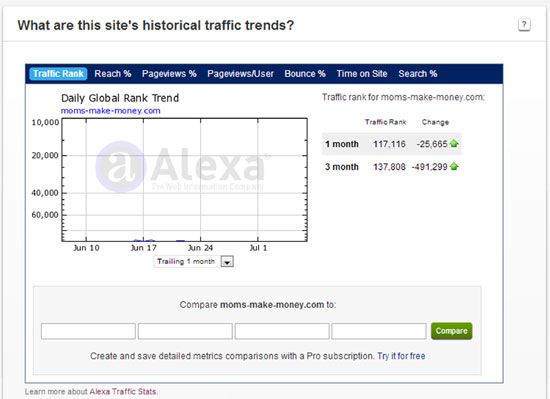Focus the fourth compare site input field
550x399 pixels.
(379, 331)
